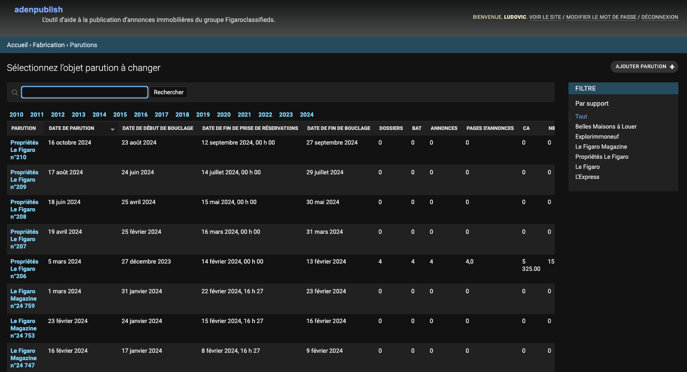Filter by Belles Maisons à Louer
The height and width of the screenshot is (372, 687).
606,127
